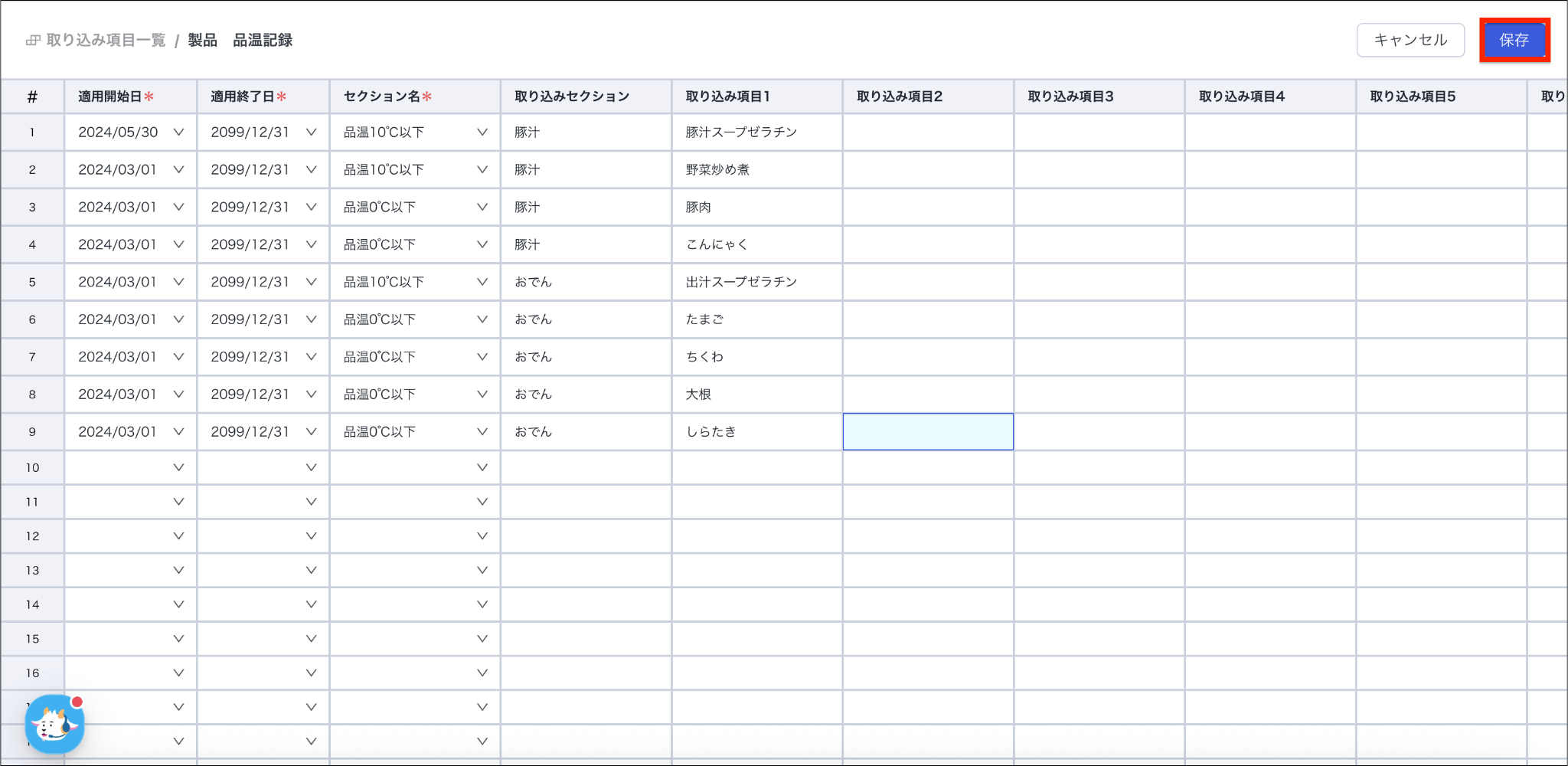The height and width of the screenshot is (766, 1568).
Task: Open row 7 適用開始日 dropdown arrow
Action: (x=178, y=357)
